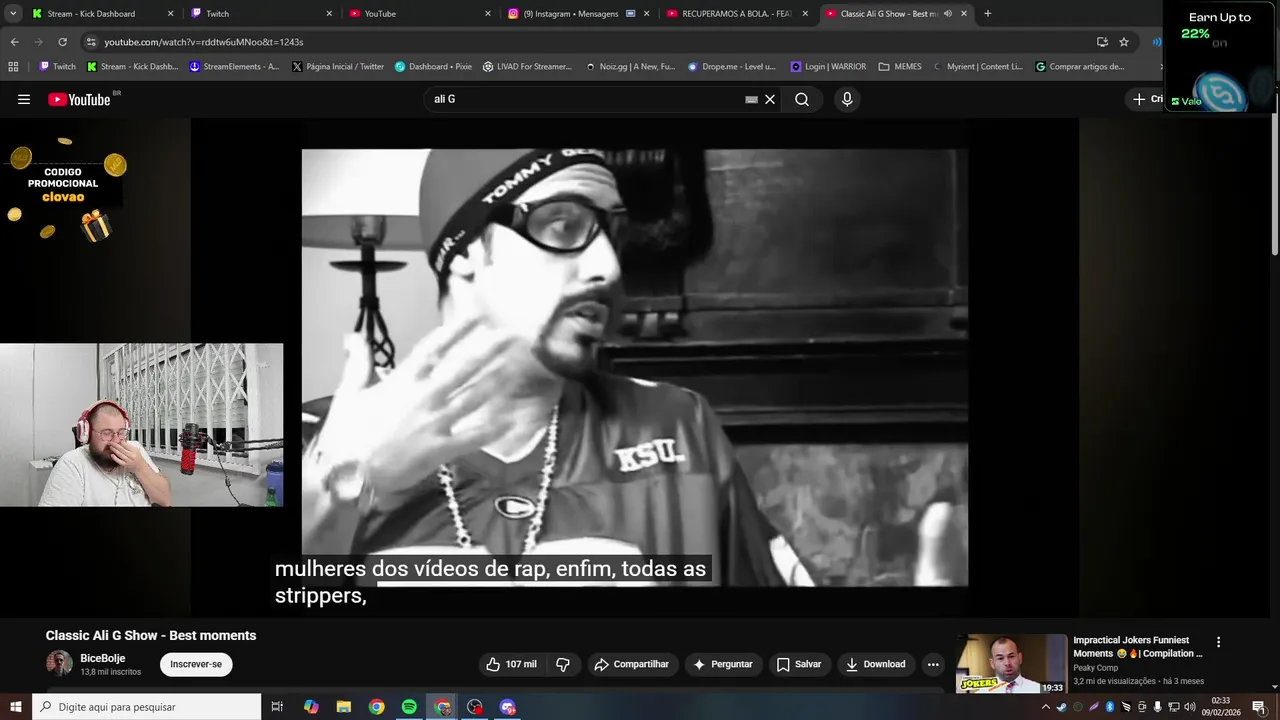View site information in address bar
Screen dimensions: 1280x720
(x=91, y=42)
